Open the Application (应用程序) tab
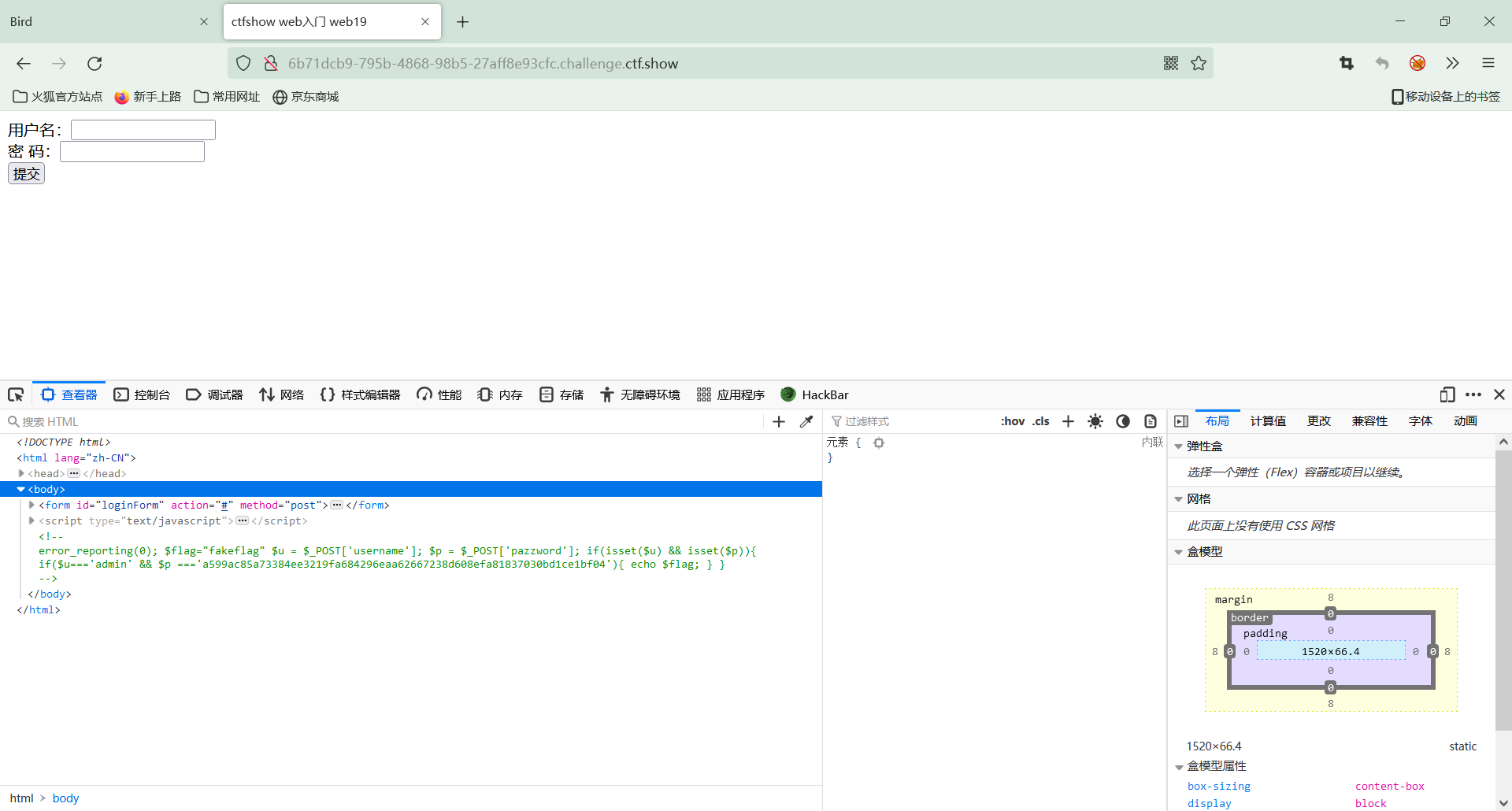 (731, 394)
